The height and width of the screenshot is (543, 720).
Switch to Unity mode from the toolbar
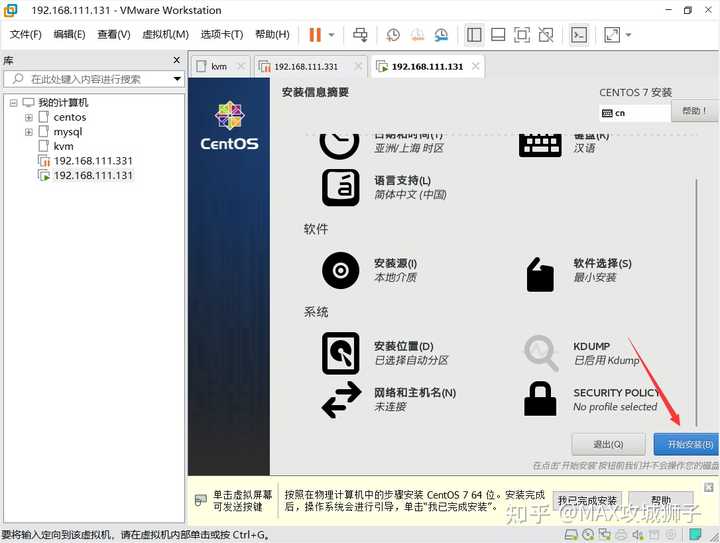point(546,35)
